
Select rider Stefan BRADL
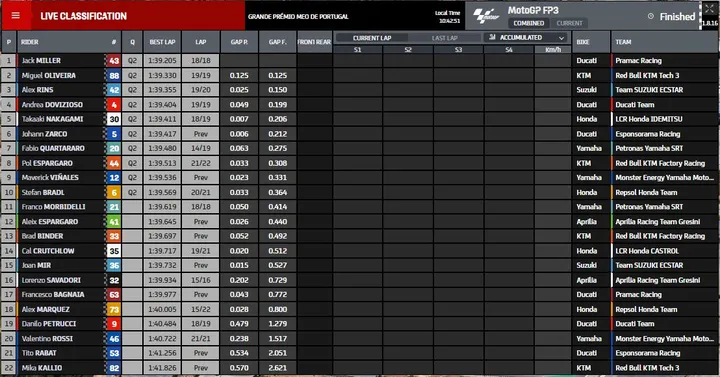coord(43,192)
